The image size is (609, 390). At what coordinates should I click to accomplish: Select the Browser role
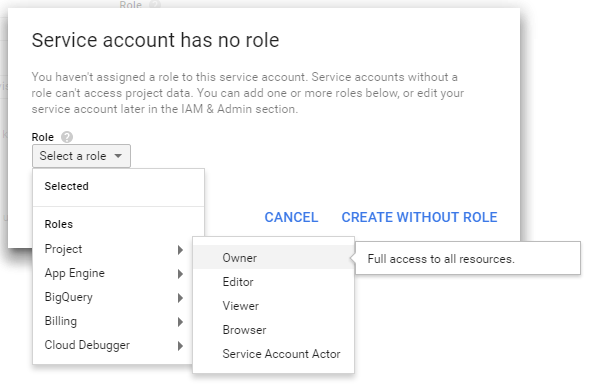[273, 330]
